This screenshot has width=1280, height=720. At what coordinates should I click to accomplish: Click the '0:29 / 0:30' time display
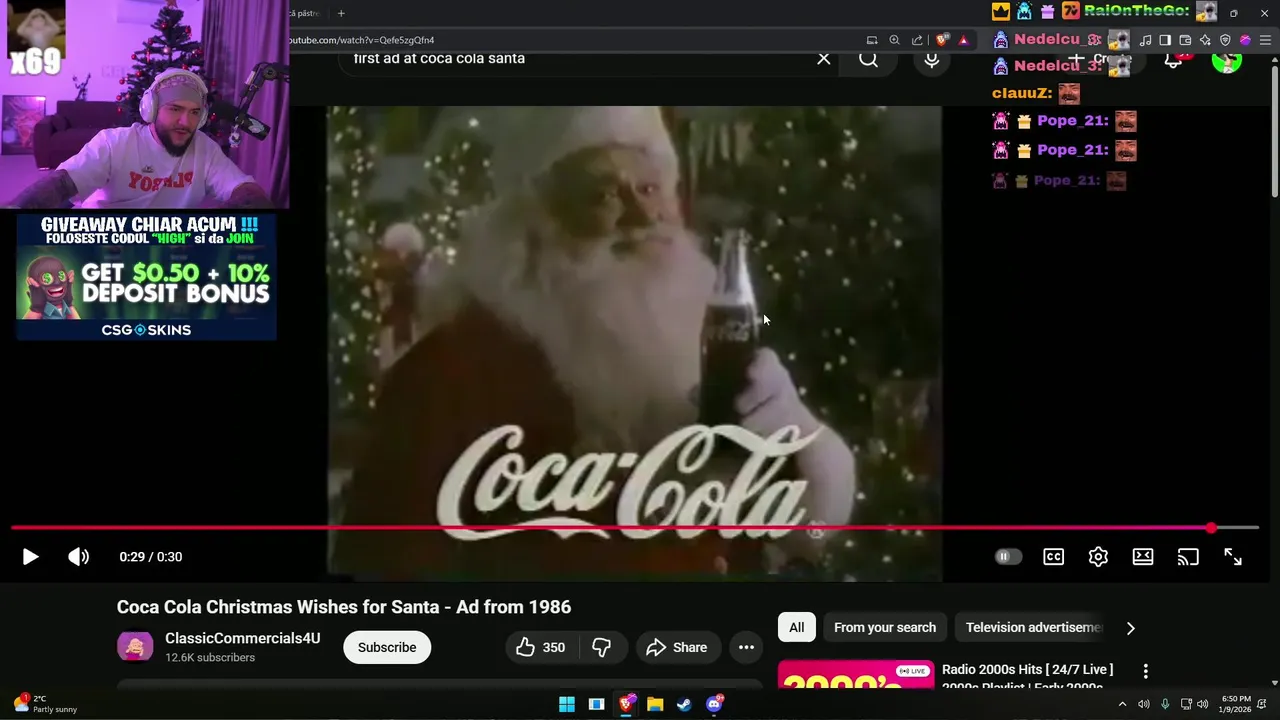click(x=150, y=557)
